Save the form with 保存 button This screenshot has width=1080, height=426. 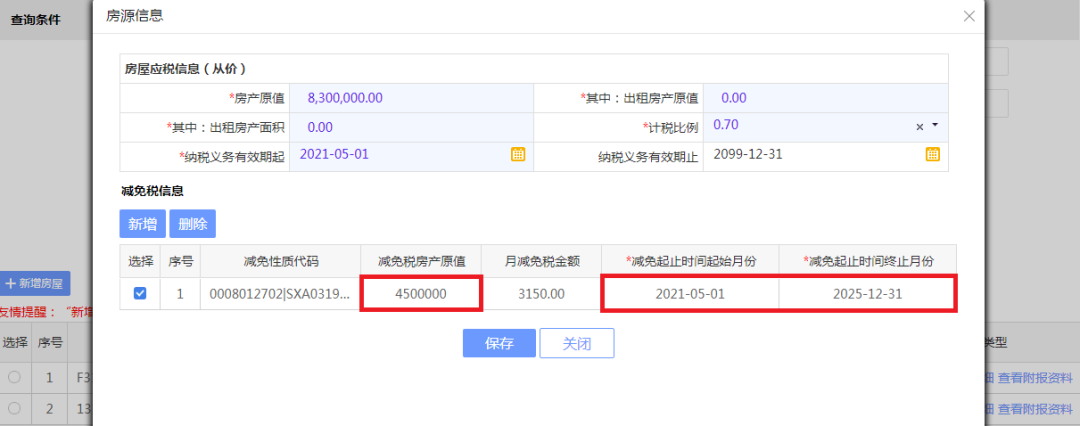pos(499,343)
